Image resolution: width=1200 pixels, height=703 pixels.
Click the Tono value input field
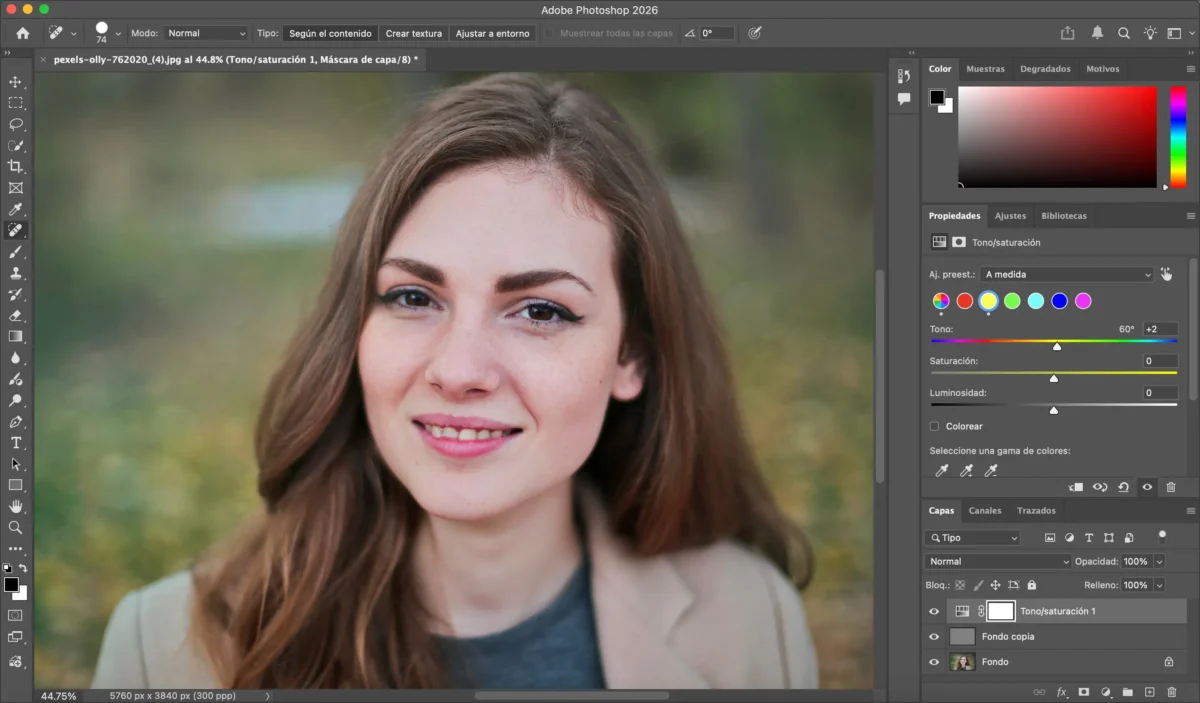tap(1159, 329)
